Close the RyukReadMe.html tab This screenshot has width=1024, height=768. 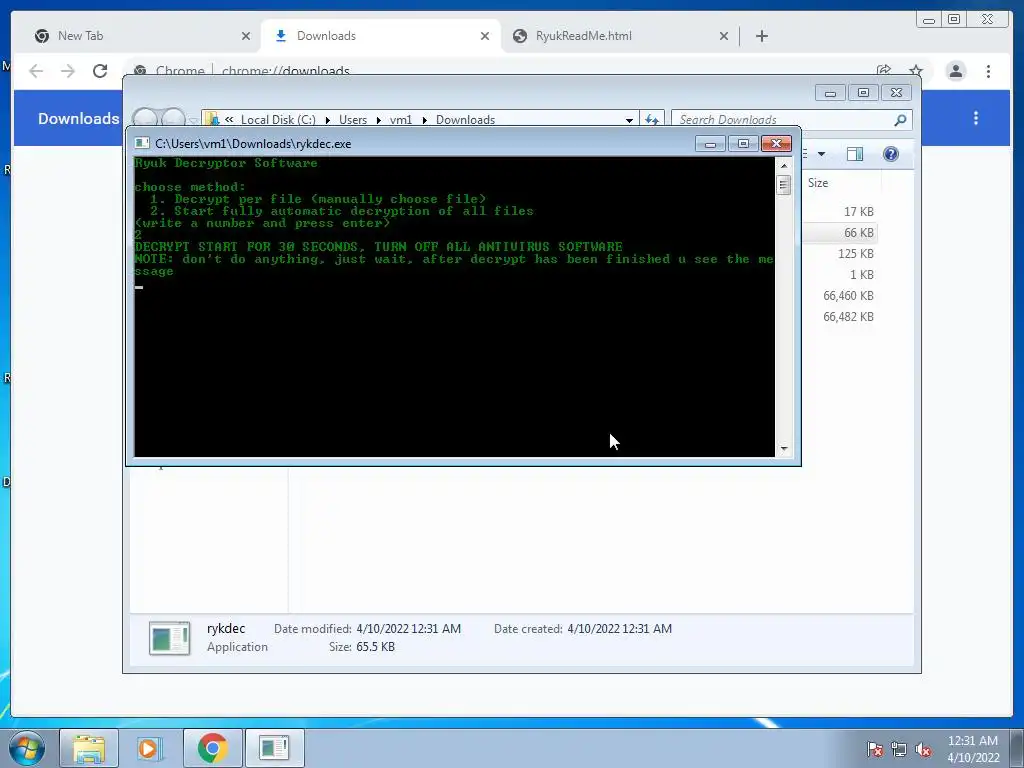[x=724, y=37]
